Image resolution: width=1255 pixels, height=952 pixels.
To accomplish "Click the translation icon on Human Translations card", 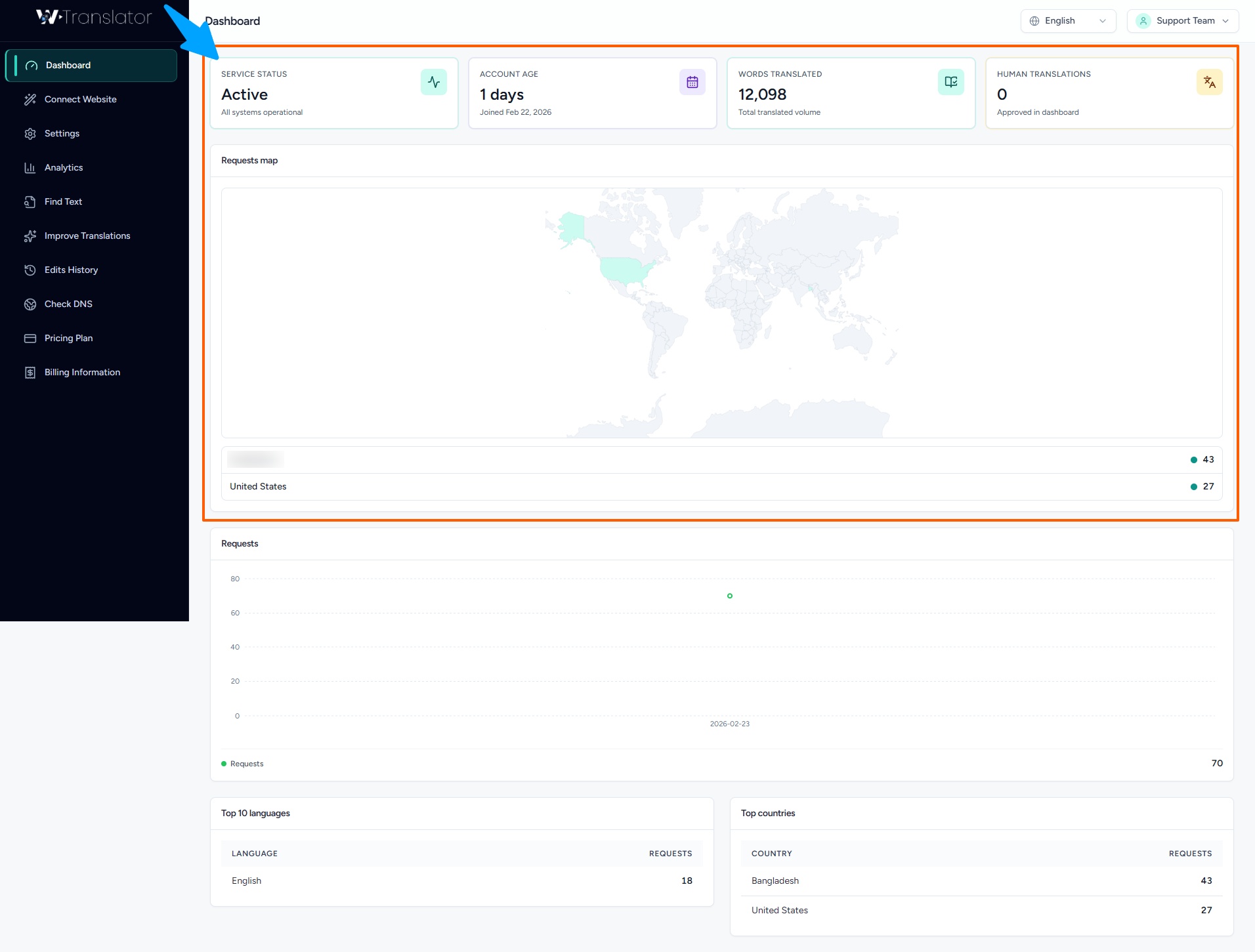I will point(1210,82).
